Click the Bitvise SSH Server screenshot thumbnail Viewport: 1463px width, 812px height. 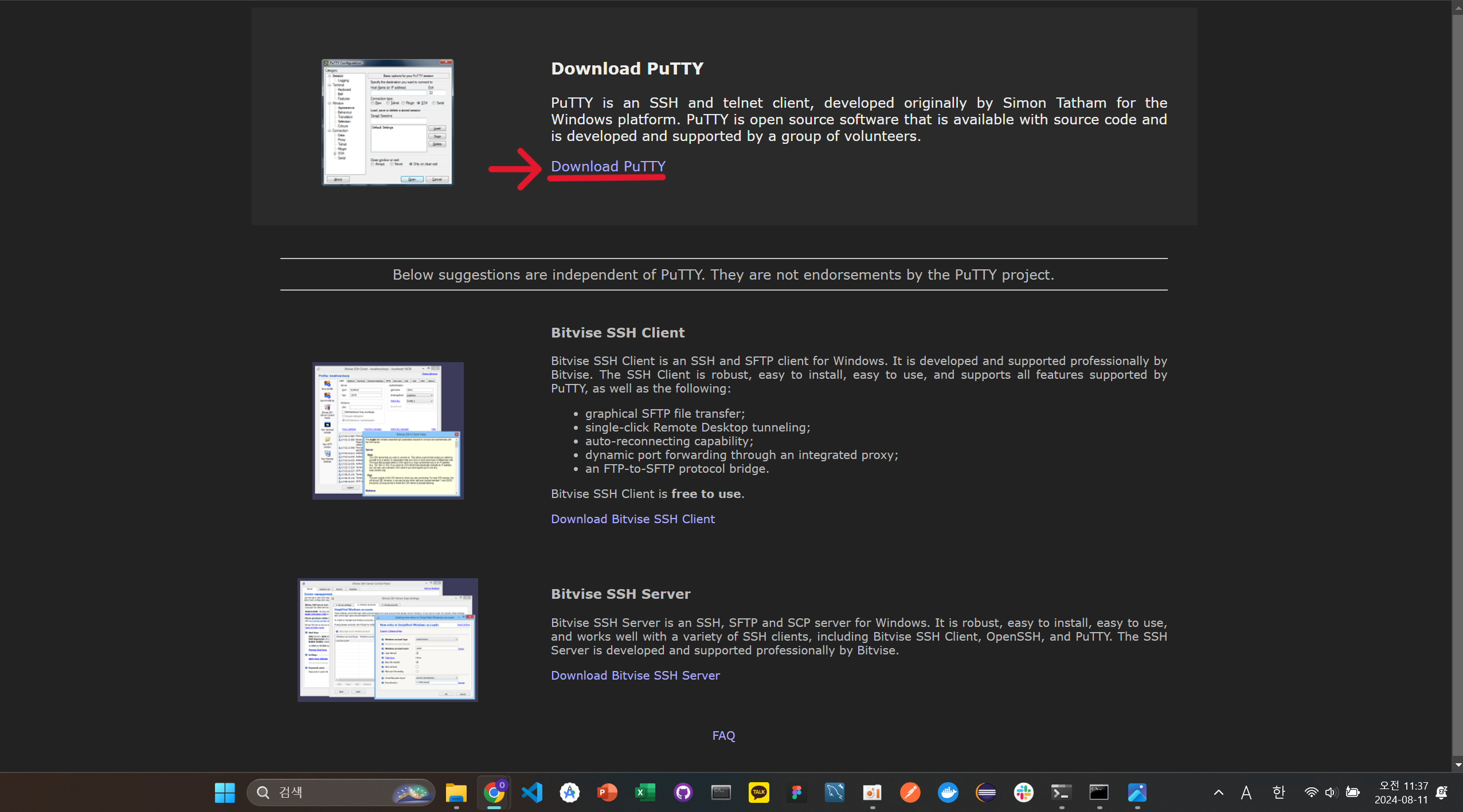click(388, 640)
